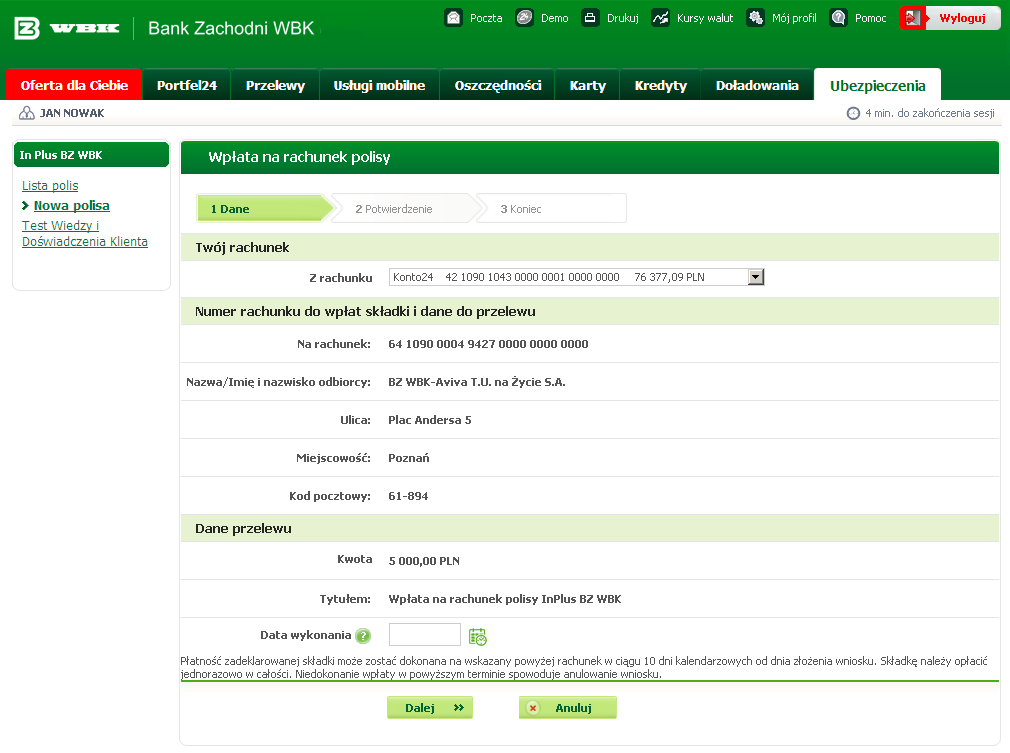Click account number 64 1090 0004 9427
Screen dimensions: 1010x753
[488, 344]
